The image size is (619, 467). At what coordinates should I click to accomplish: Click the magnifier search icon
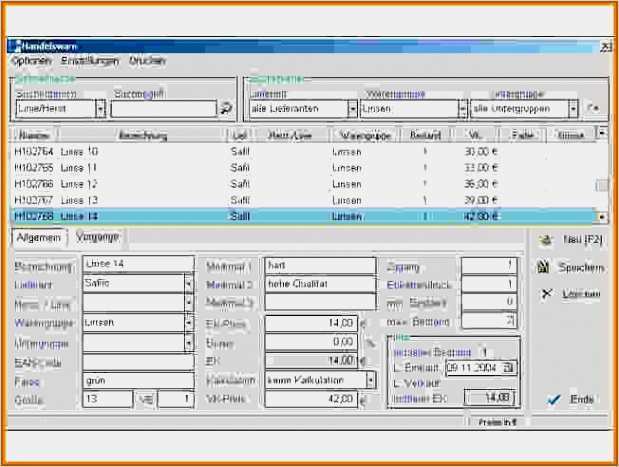227,108
